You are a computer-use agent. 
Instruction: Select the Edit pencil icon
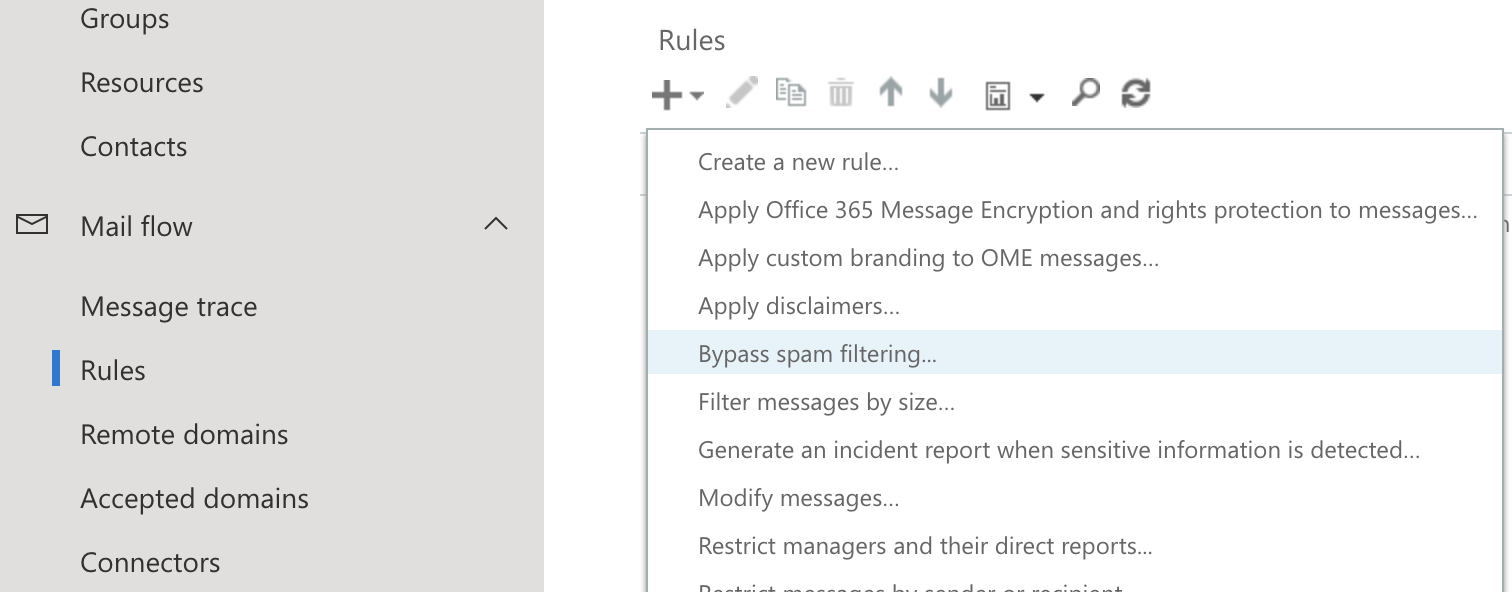tap(741, 93)
